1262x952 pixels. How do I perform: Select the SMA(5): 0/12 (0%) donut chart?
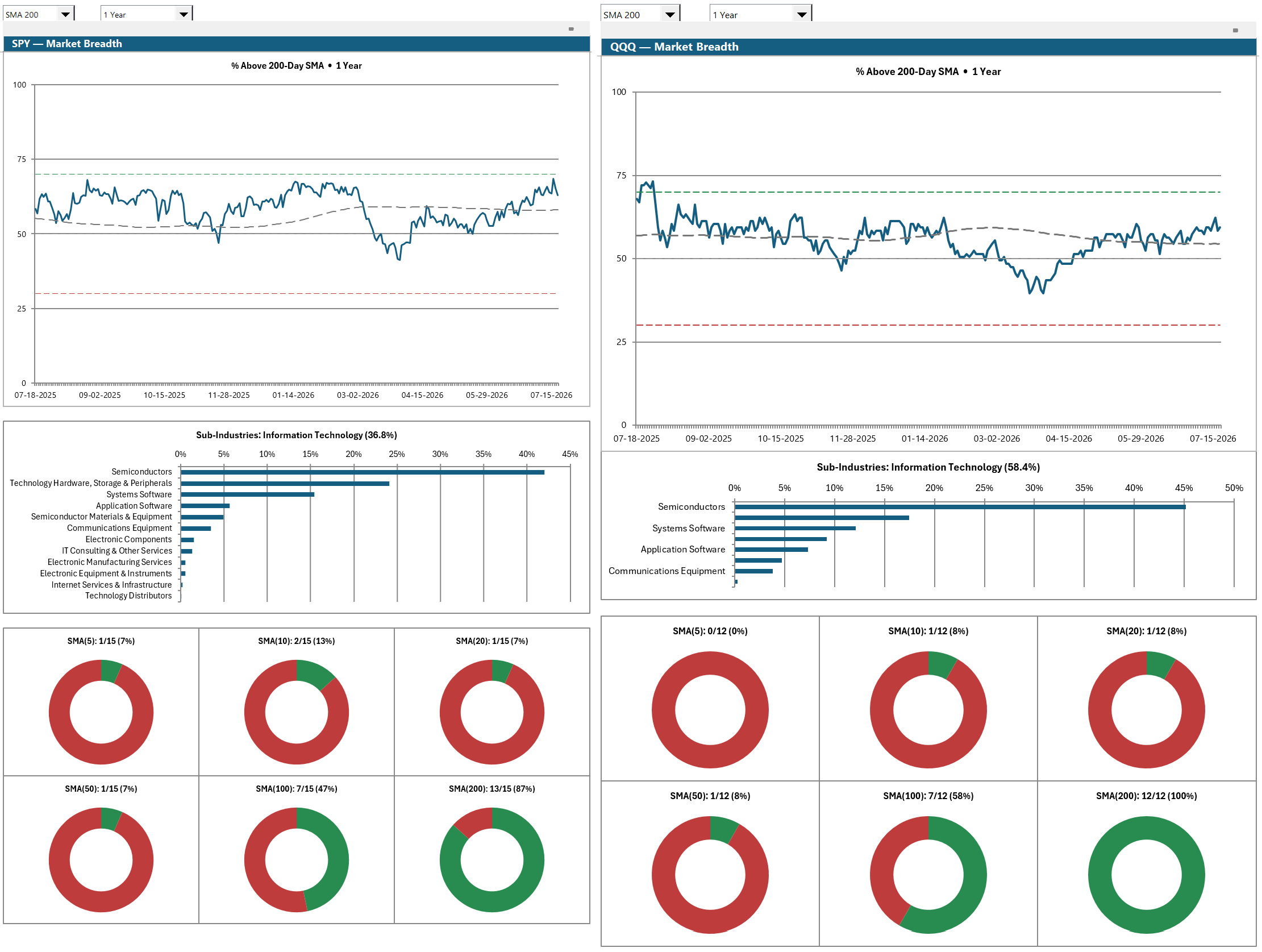coord(710,709)
